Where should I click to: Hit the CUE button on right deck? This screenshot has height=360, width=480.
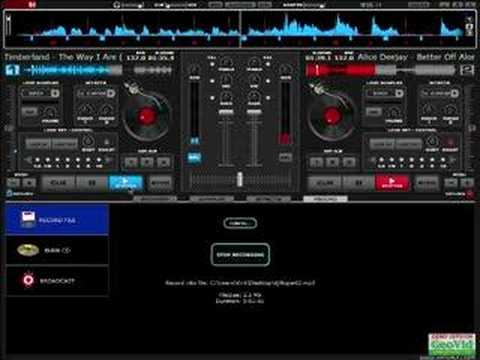(324, 183)
